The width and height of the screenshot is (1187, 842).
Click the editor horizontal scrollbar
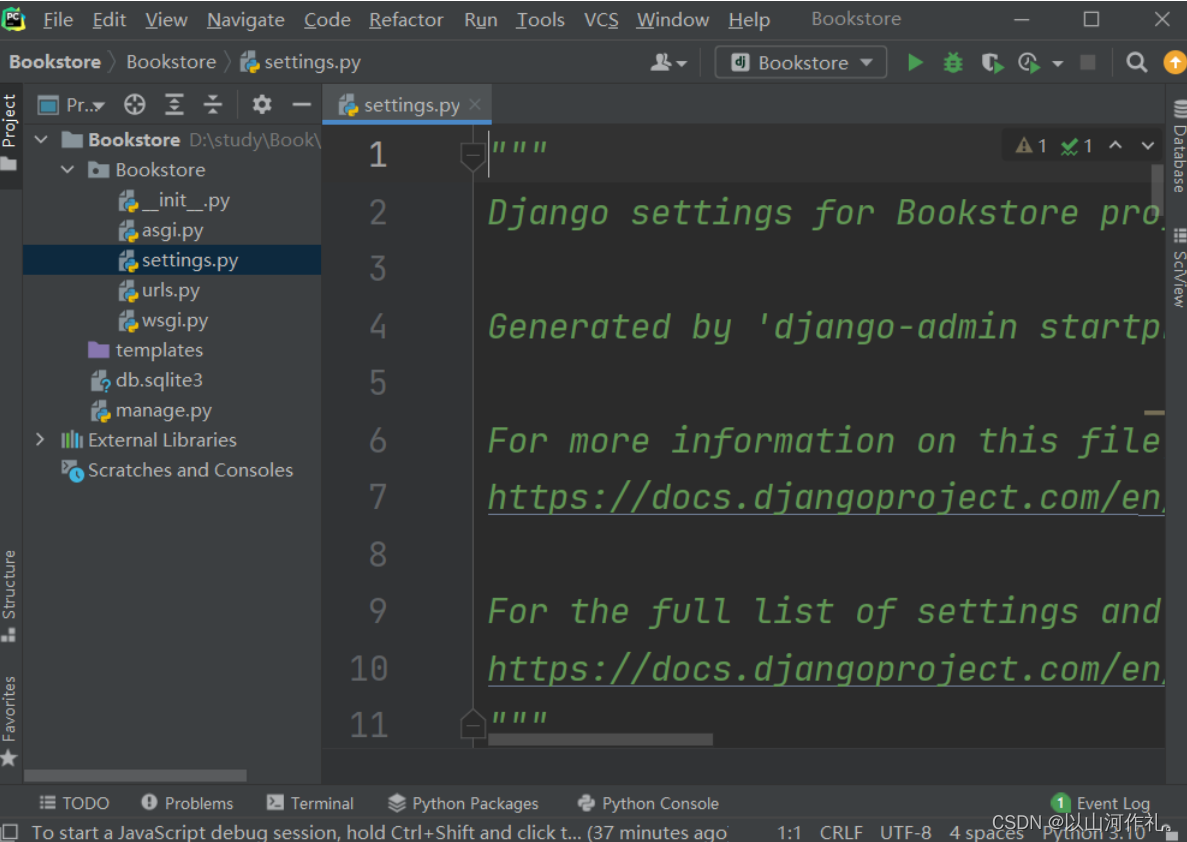pyautogui.click(x=600, y=740)
